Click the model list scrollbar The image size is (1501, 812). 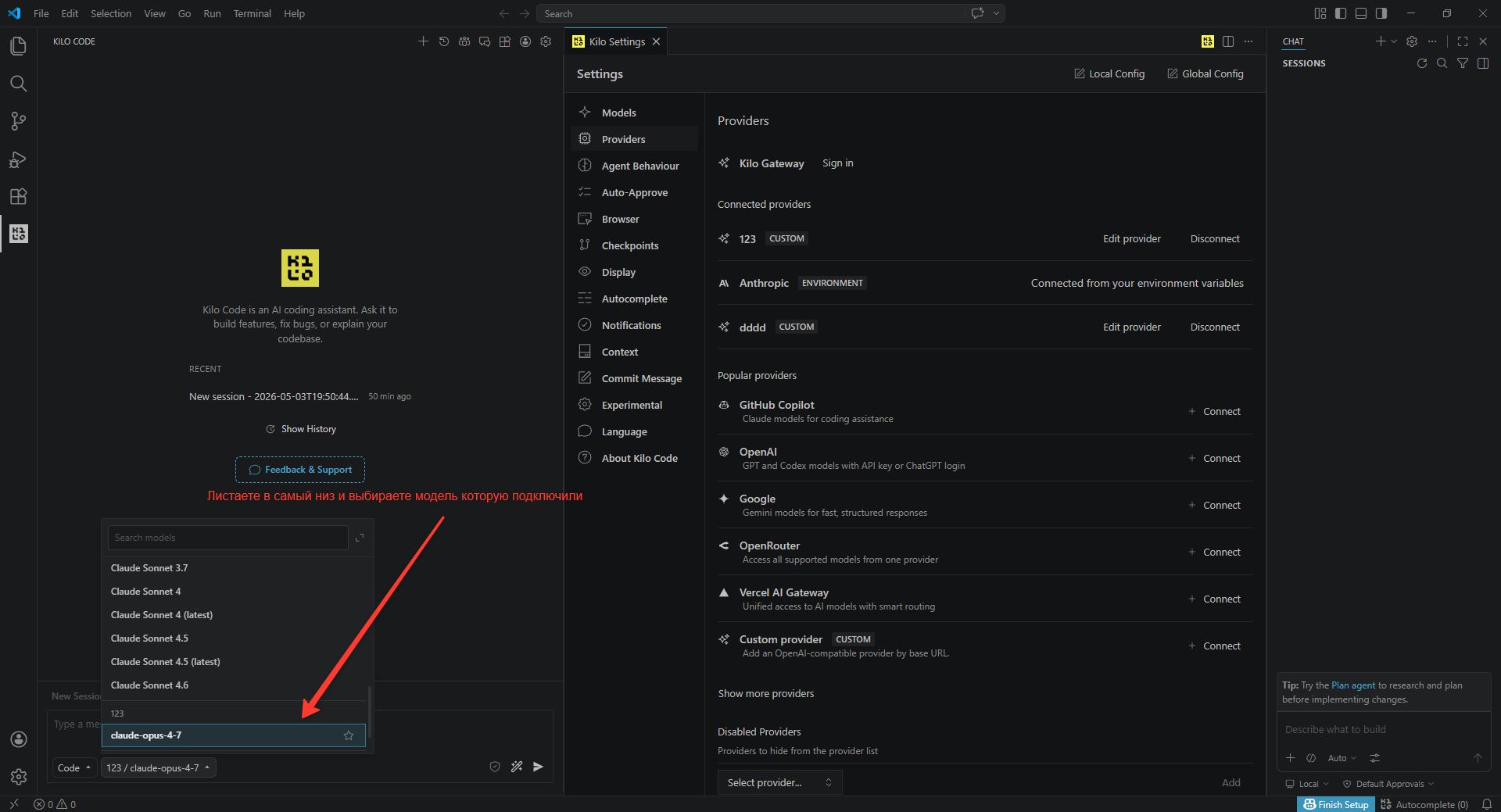coord(369,712)
